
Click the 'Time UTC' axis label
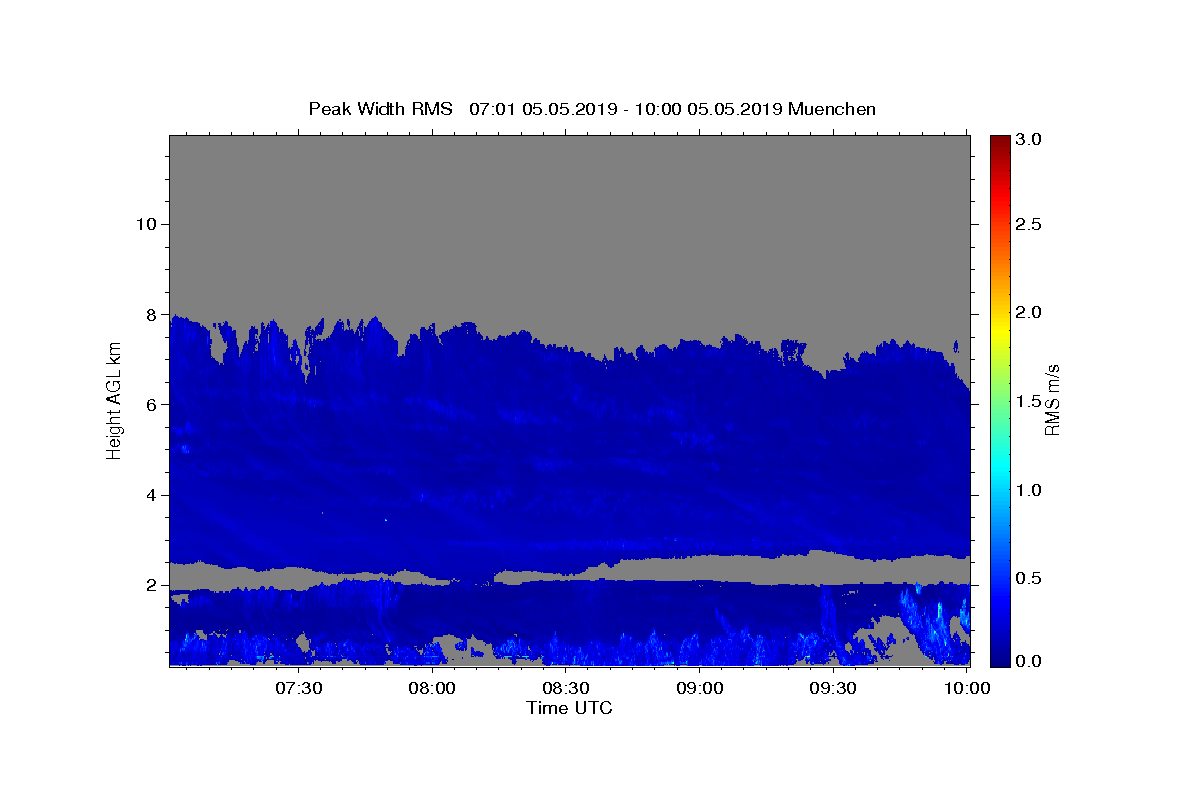click(569, 708)
